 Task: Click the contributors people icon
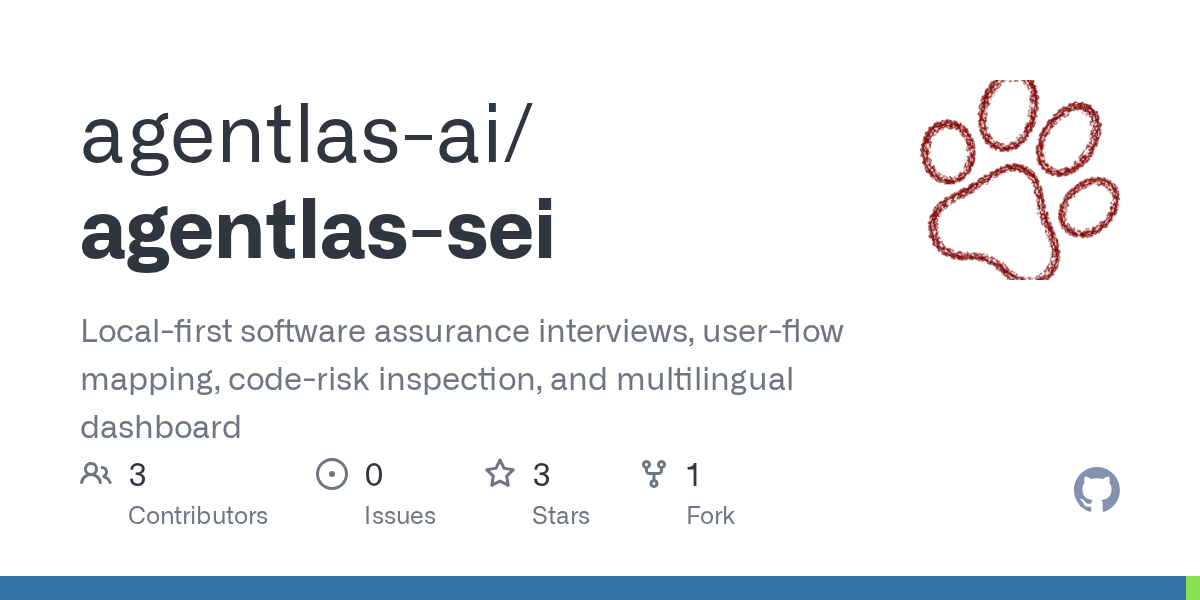pyautogui.click(x=96, y=474)
